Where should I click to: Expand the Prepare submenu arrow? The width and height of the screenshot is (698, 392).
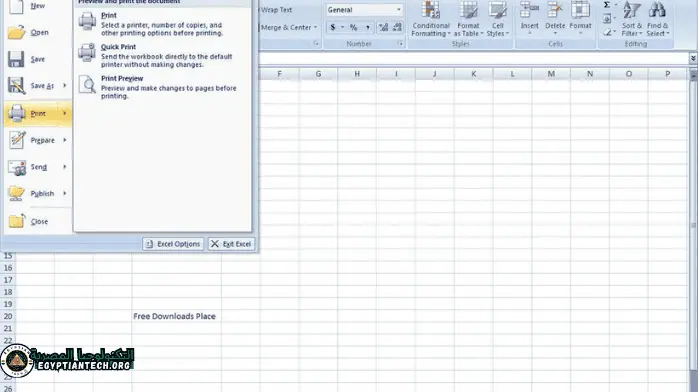[x=65, y=140]
